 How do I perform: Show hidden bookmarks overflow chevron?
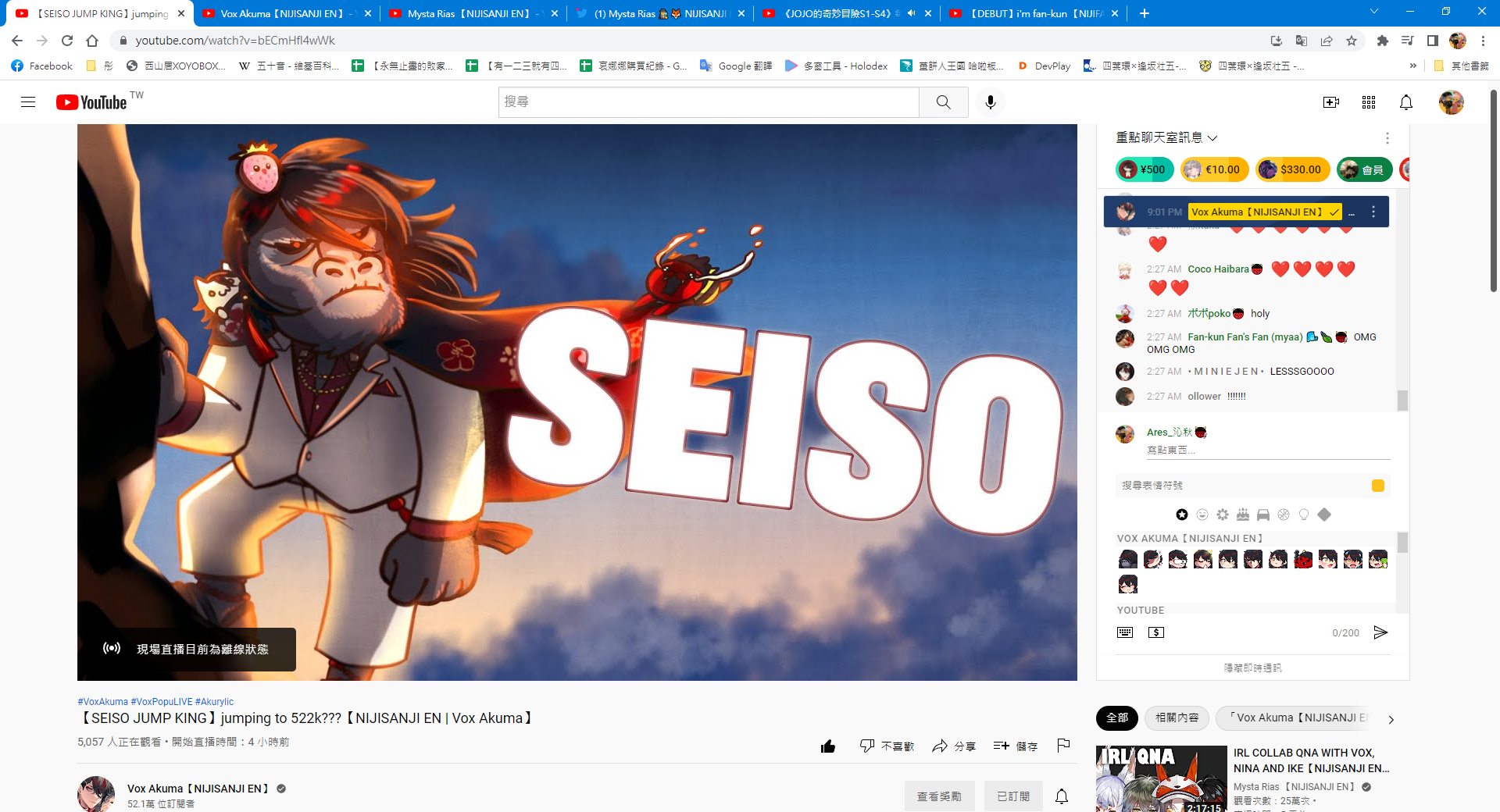click(1412, 66)
